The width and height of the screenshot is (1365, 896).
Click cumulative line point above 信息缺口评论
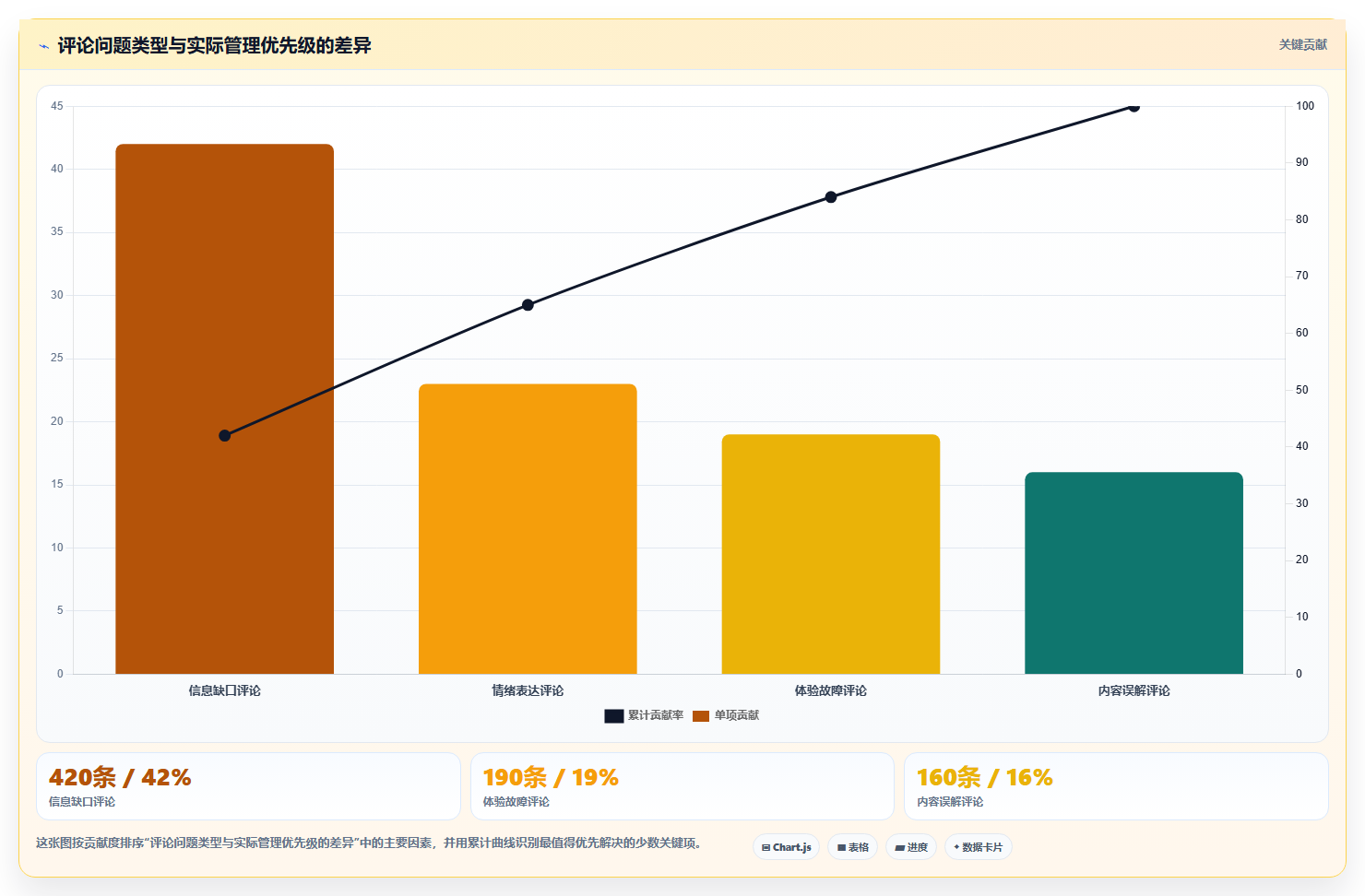(224, 435)
